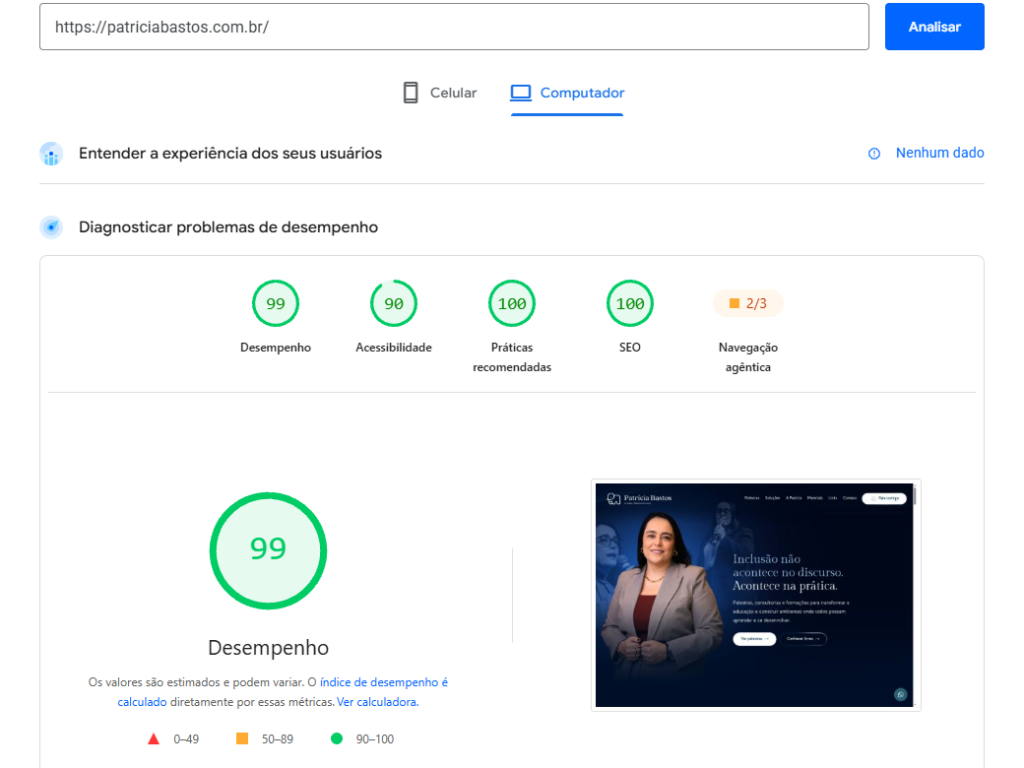Viewport: 1024px width, 768px height.
Task: Click the performance diagnostics section icon
Action: (x=51, y=227)
